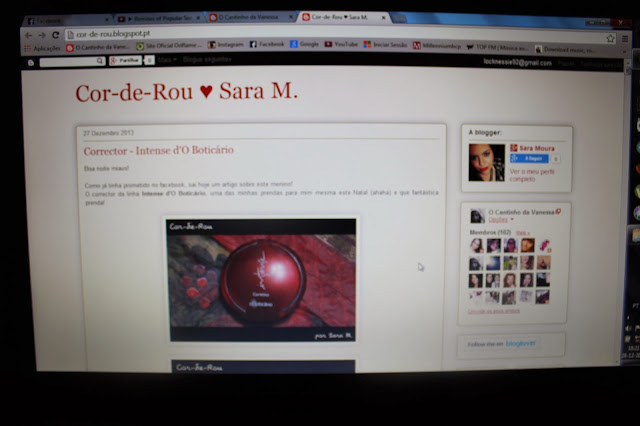Image resolution: width=640 pixels, height=426 pixels.
Task: Click the blue A Seguir follow button
Action: pos(529,158)
